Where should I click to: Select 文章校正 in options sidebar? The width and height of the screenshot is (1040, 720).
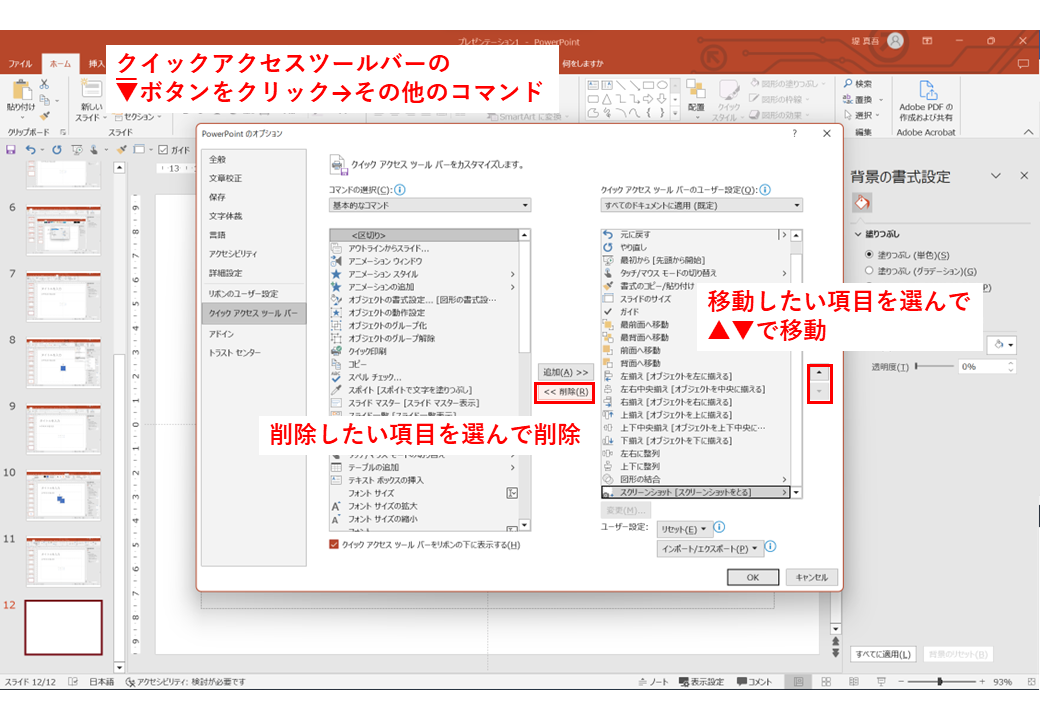[253, 178]
